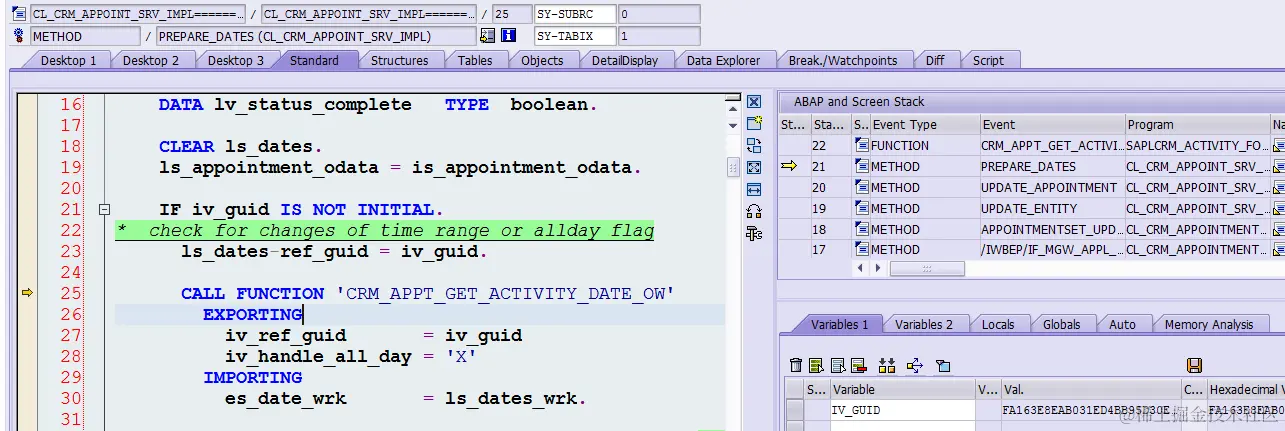Click the program icon beside the CL_CRM_APPOINT_SRV_IMPL field
The image size is (1285, 431).
[x=19, y=15]
